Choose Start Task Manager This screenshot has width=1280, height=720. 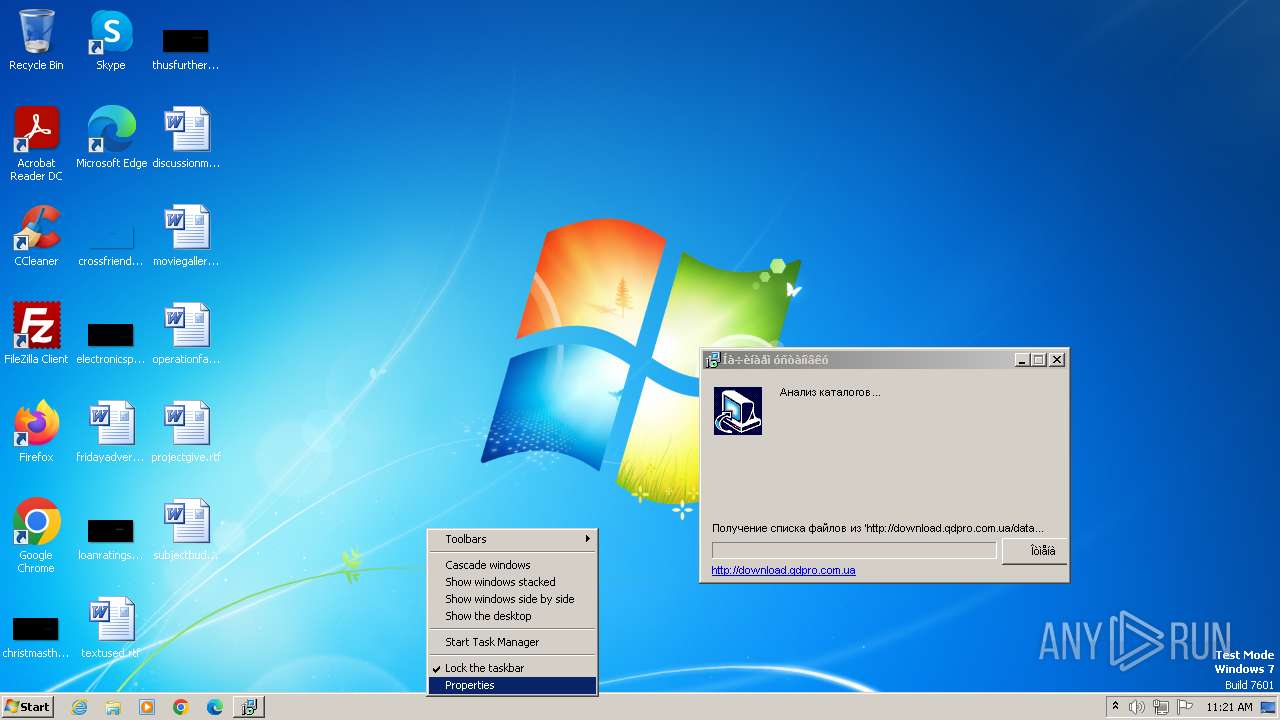pyautogui.click(x=512, y=642)
